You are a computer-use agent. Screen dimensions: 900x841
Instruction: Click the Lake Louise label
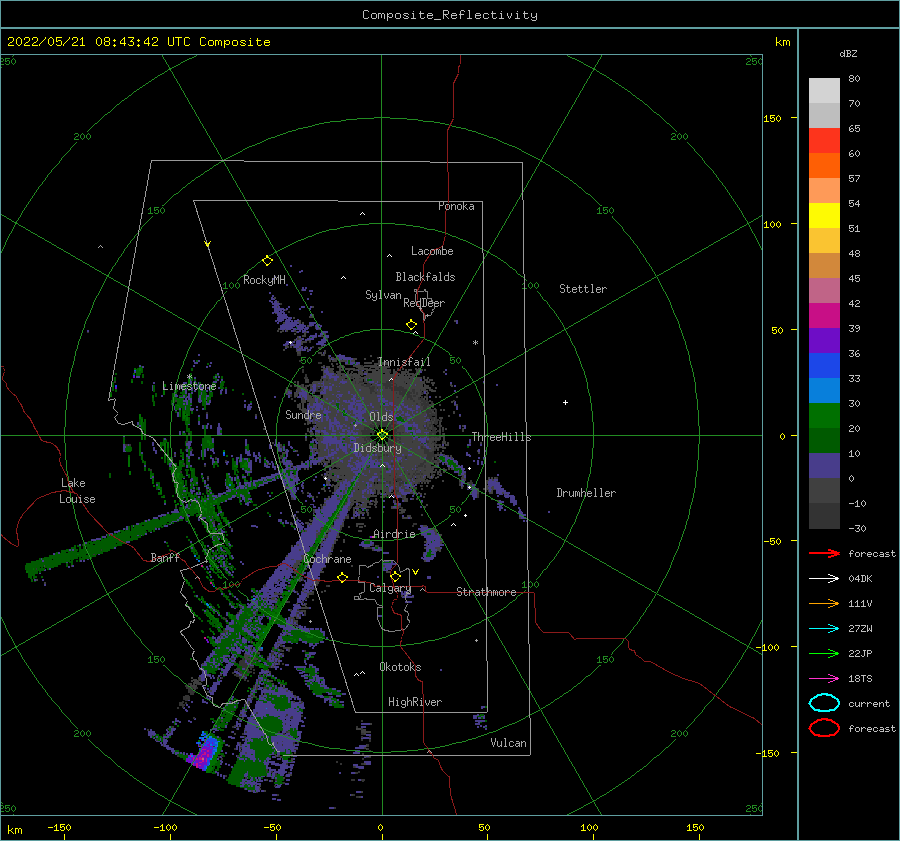[x=77, y=491]
